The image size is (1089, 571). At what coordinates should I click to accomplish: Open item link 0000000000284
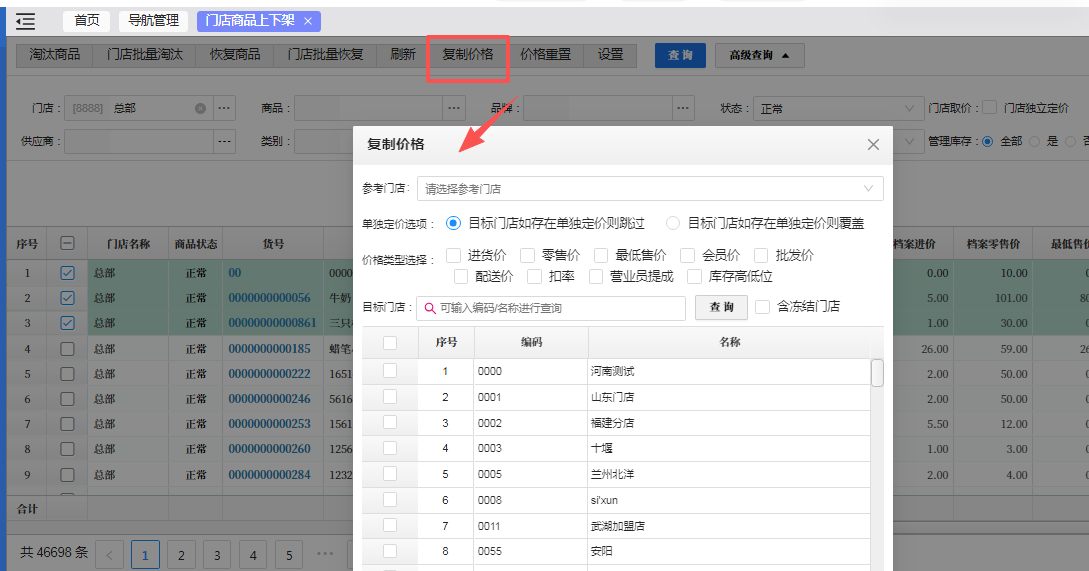269,475
